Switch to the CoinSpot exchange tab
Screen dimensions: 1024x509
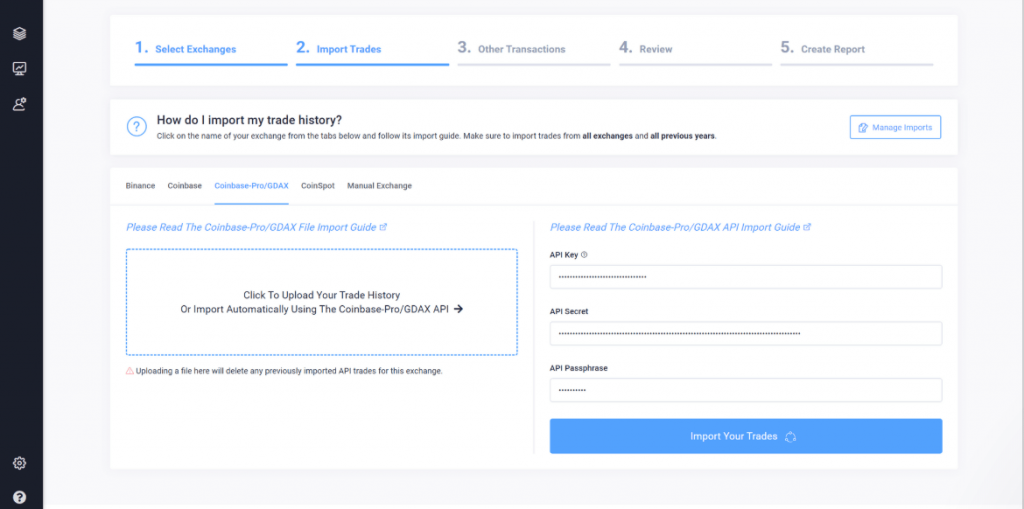coord(318,186)
